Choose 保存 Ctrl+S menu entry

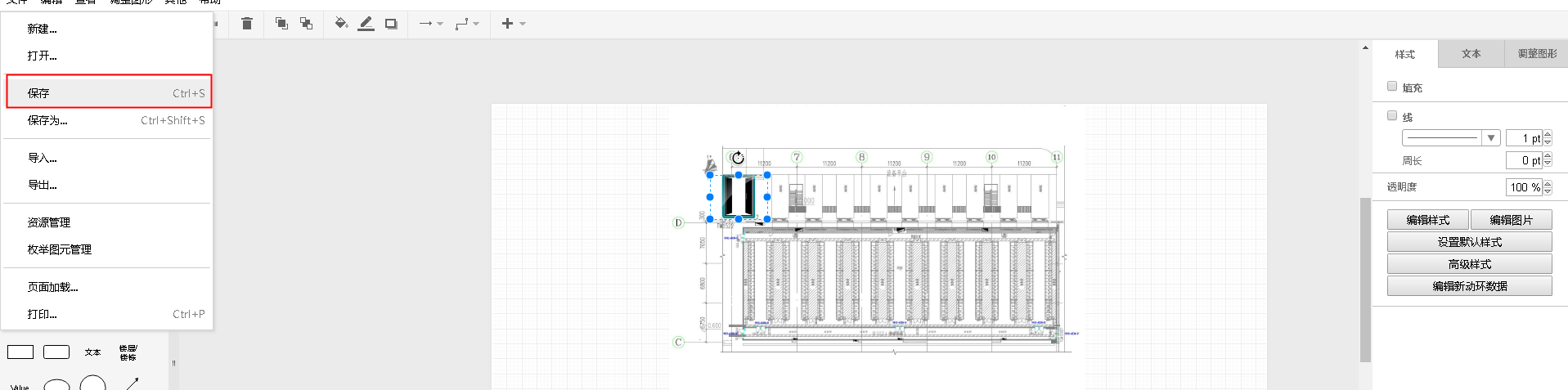tap(107, 93)
